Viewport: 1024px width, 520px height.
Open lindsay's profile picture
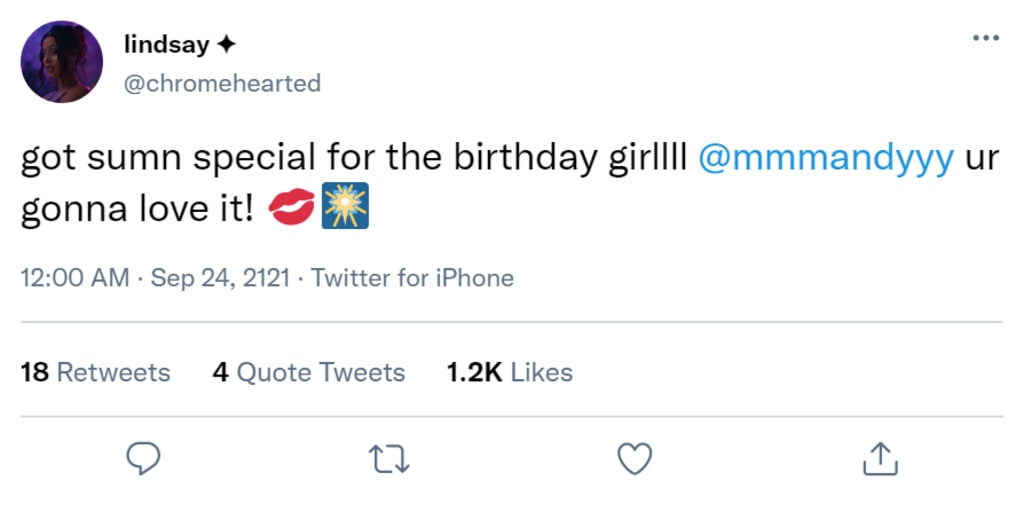tap(62, 62)
